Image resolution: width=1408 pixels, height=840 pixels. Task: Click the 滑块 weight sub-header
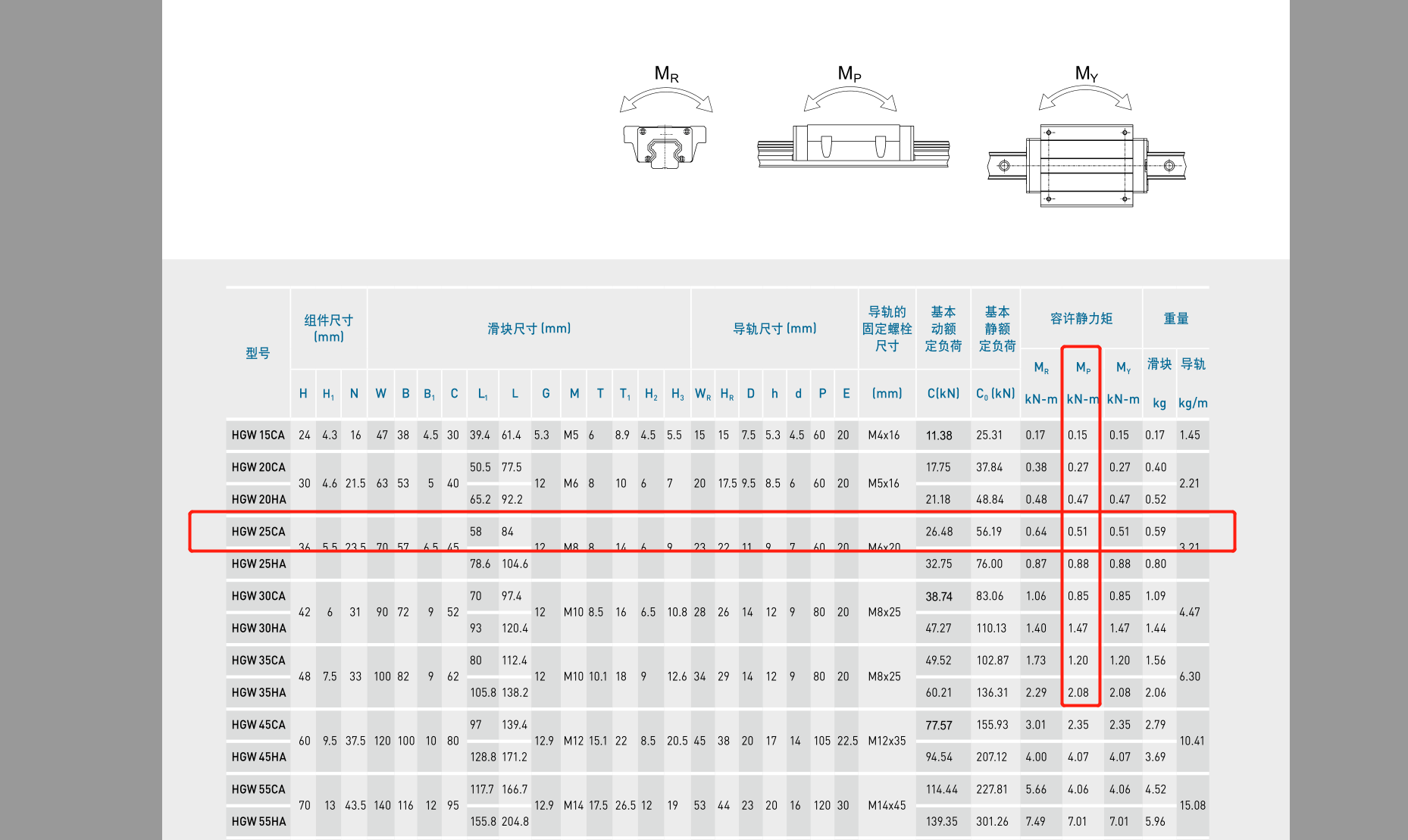click(1159, 364)
